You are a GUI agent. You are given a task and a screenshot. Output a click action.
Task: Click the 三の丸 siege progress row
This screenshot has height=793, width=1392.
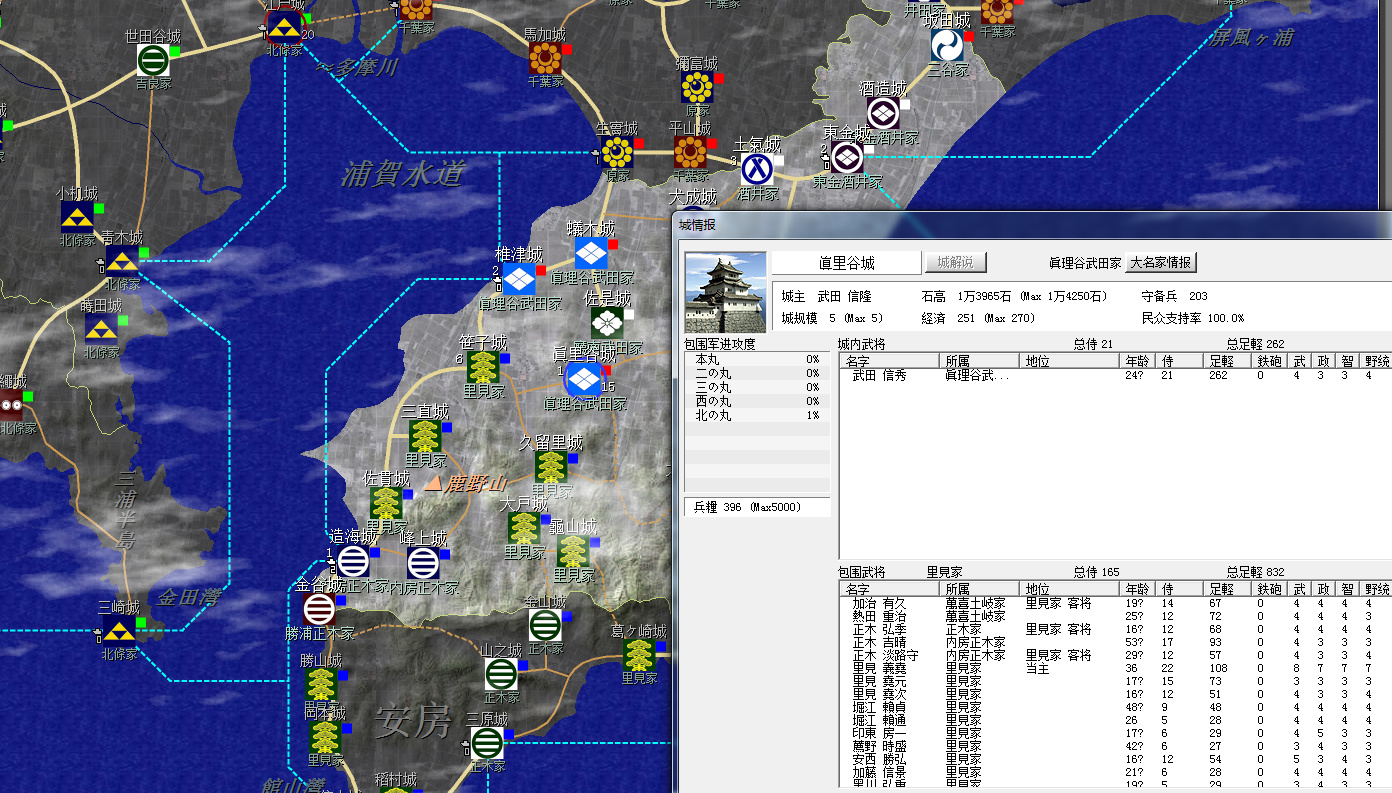757,387
